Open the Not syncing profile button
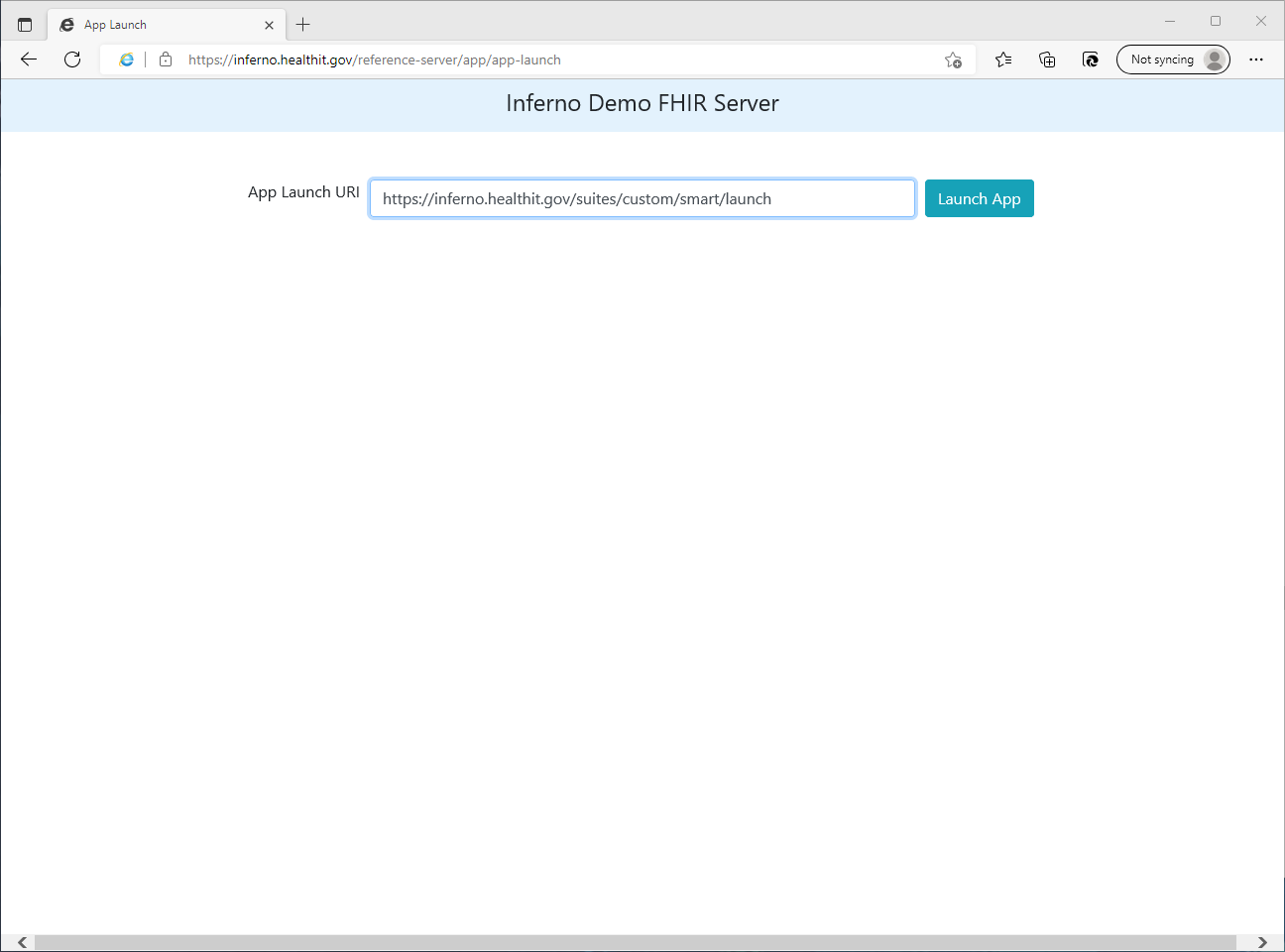 (x=1173, y=59)
